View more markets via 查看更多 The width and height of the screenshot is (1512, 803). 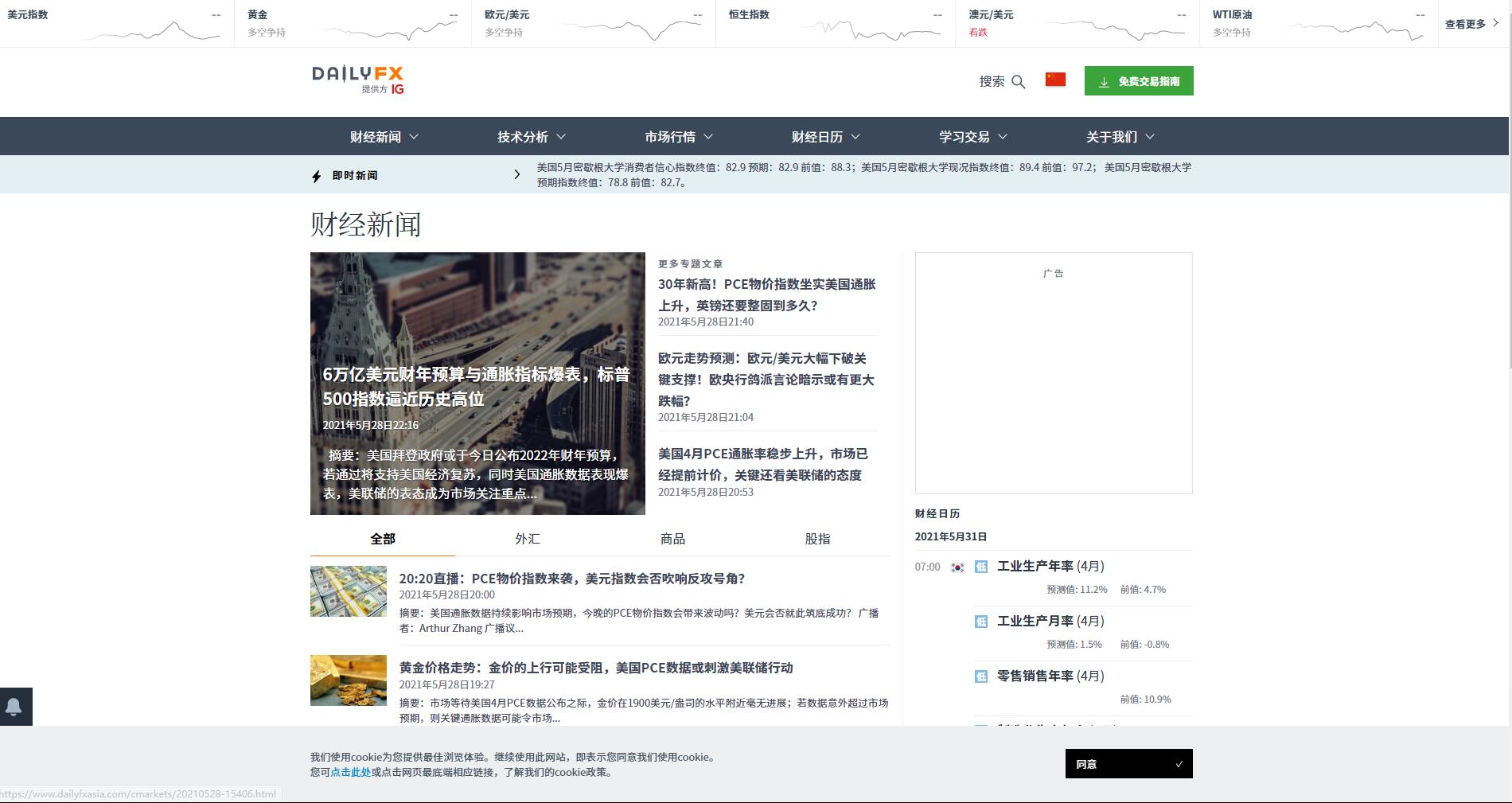pyautogui.click(x=1471, y=24)
